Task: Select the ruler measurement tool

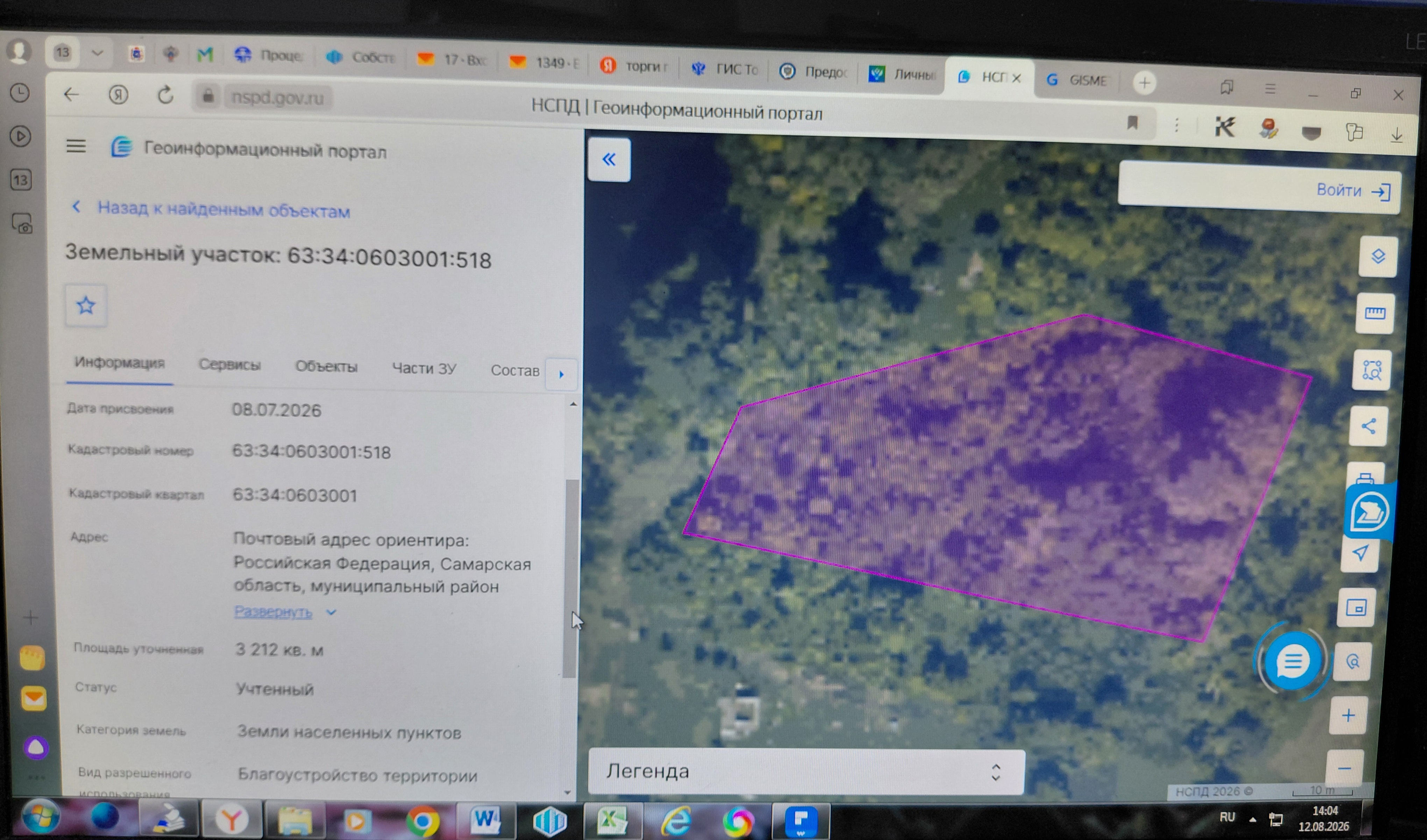Action: 1375,313
